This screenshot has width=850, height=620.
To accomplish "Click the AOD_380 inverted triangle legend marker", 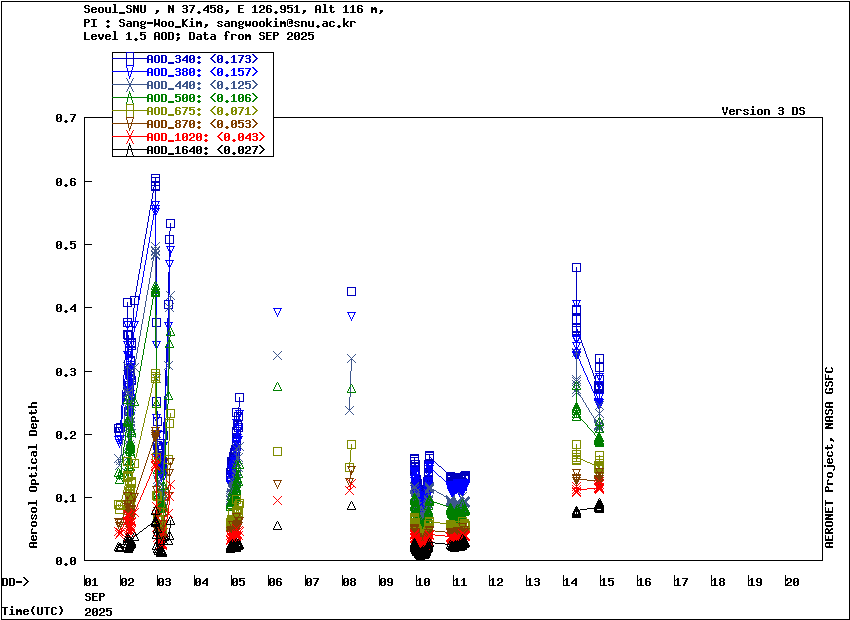I will (x=129, y=72).
